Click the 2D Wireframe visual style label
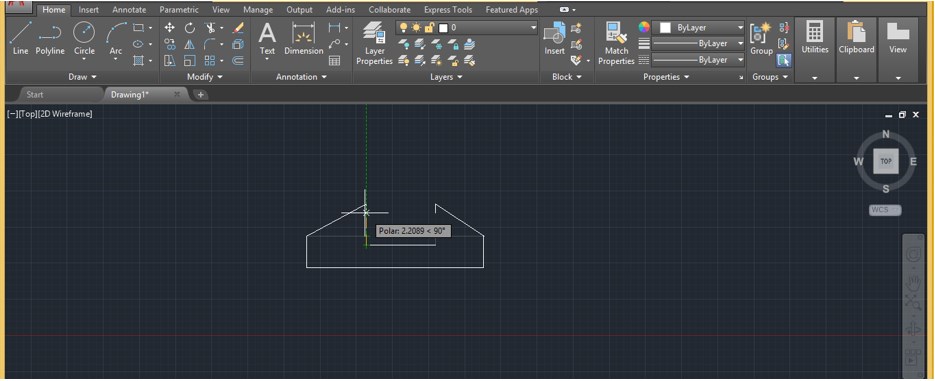 coord(64,113)
